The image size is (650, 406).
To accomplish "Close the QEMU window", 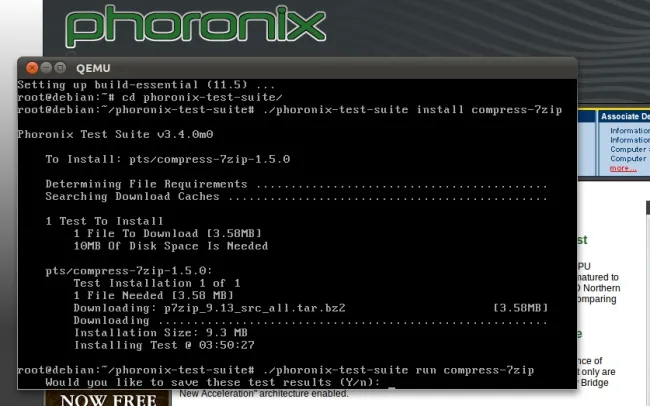I will click(x=32, y=68).
